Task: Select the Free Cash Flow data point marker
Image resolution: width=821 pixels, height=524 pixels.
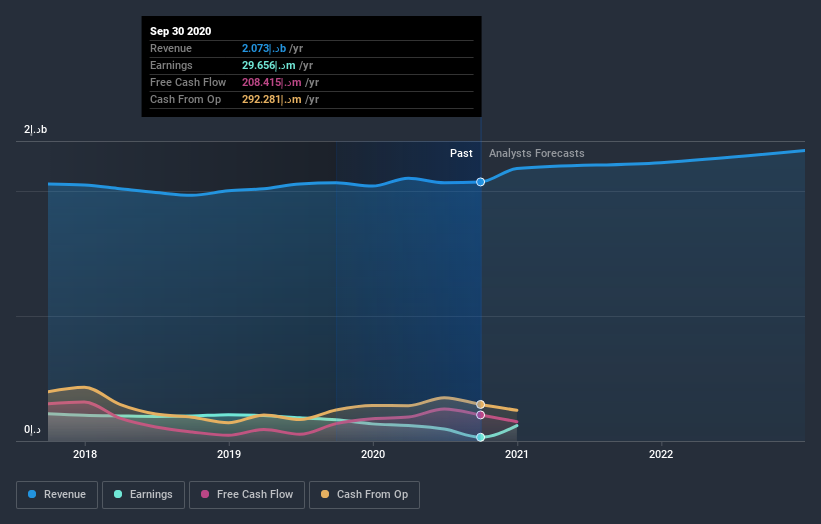Action: click(480, 415)
